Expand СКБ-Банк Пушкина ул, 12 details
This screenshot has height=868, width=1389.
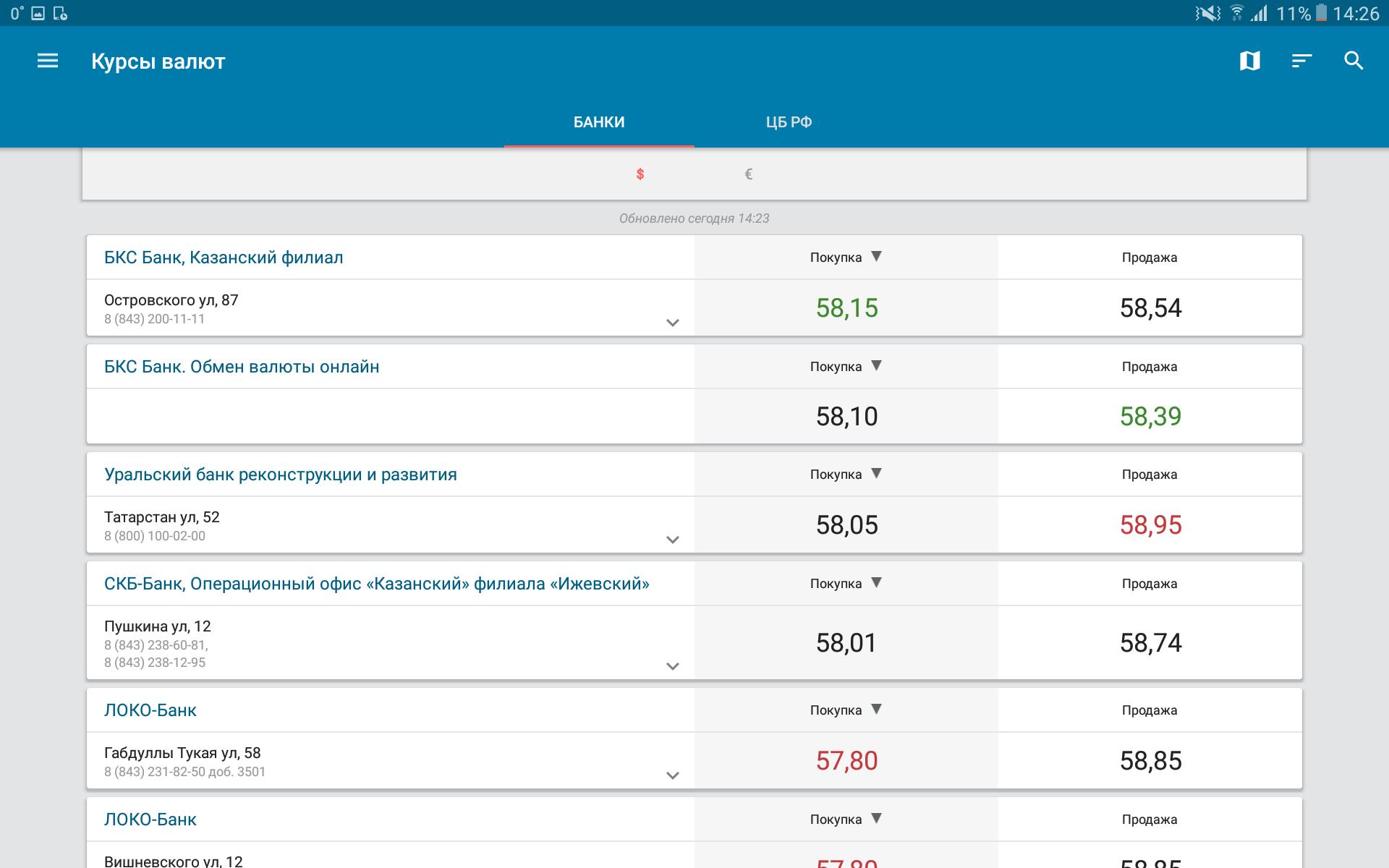coord(673,666)
